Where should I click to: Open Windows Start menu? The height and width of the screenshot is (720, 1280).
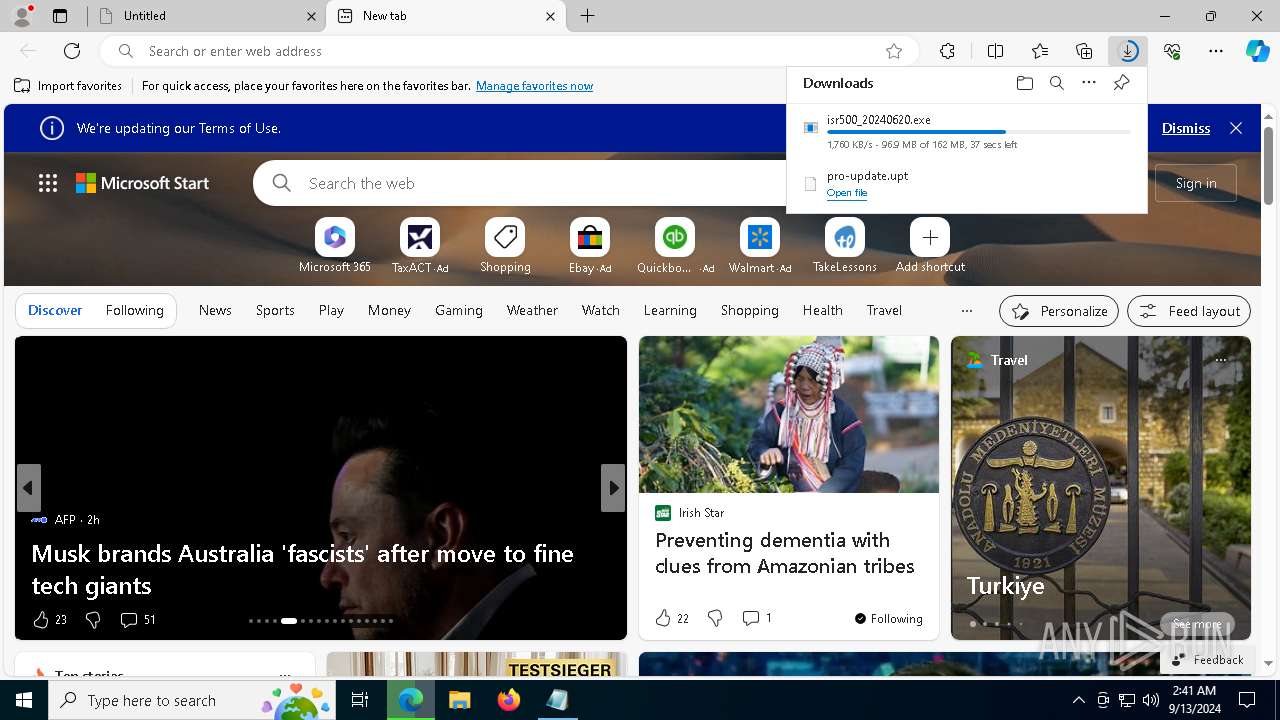click(x=24, y=700)
